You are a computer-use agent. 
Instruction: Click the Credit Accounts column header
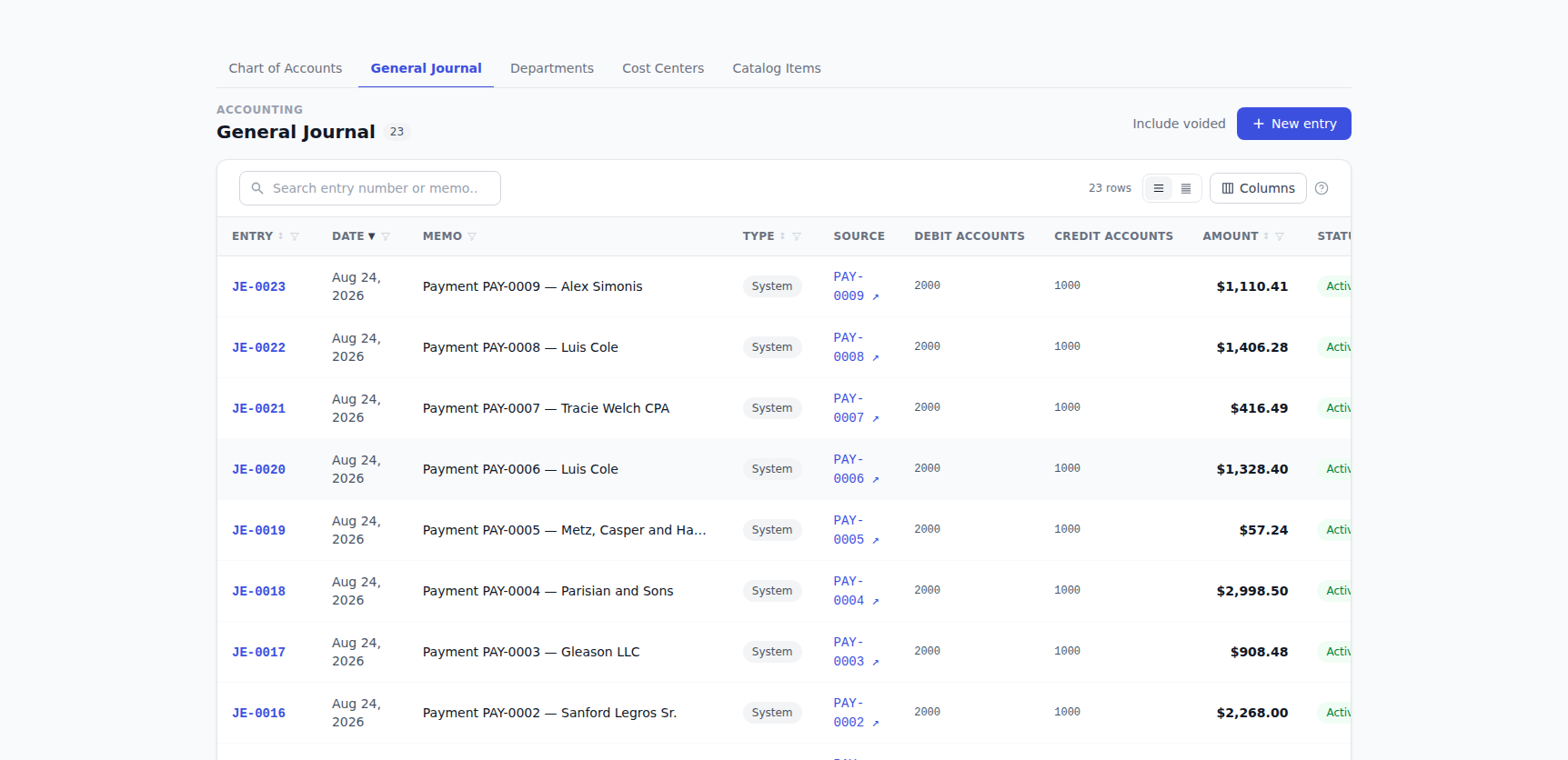coord(1113,236)
